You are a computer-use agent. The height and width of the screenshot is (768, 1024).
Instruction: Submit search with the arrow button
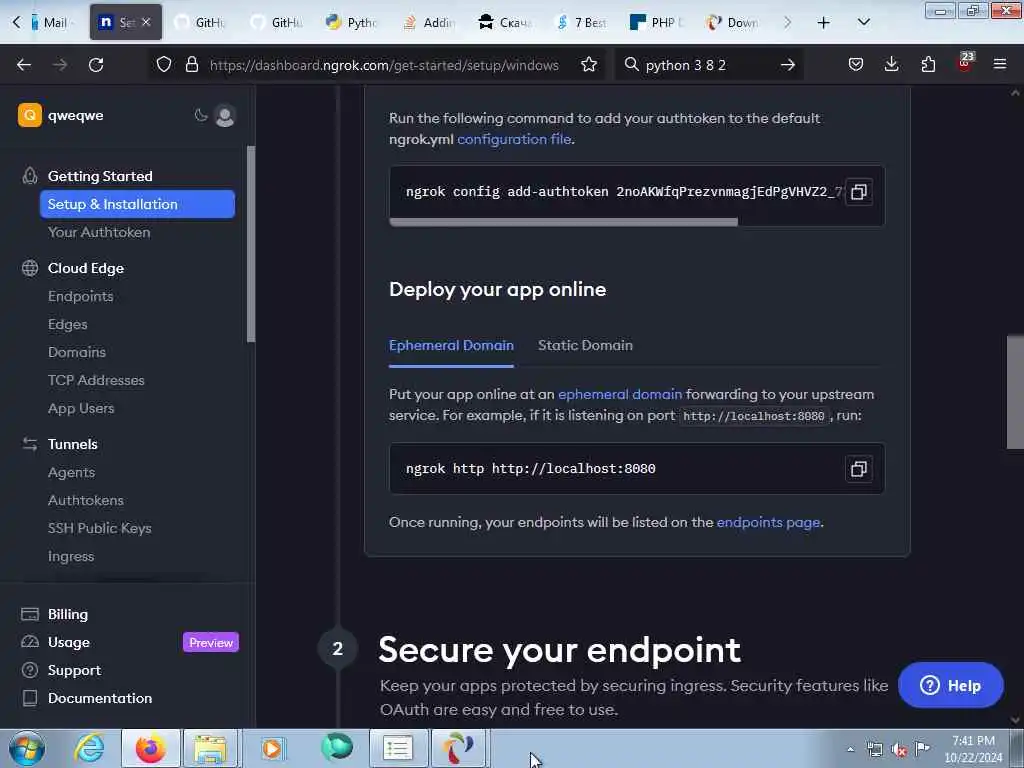click(x=788, y=65)
